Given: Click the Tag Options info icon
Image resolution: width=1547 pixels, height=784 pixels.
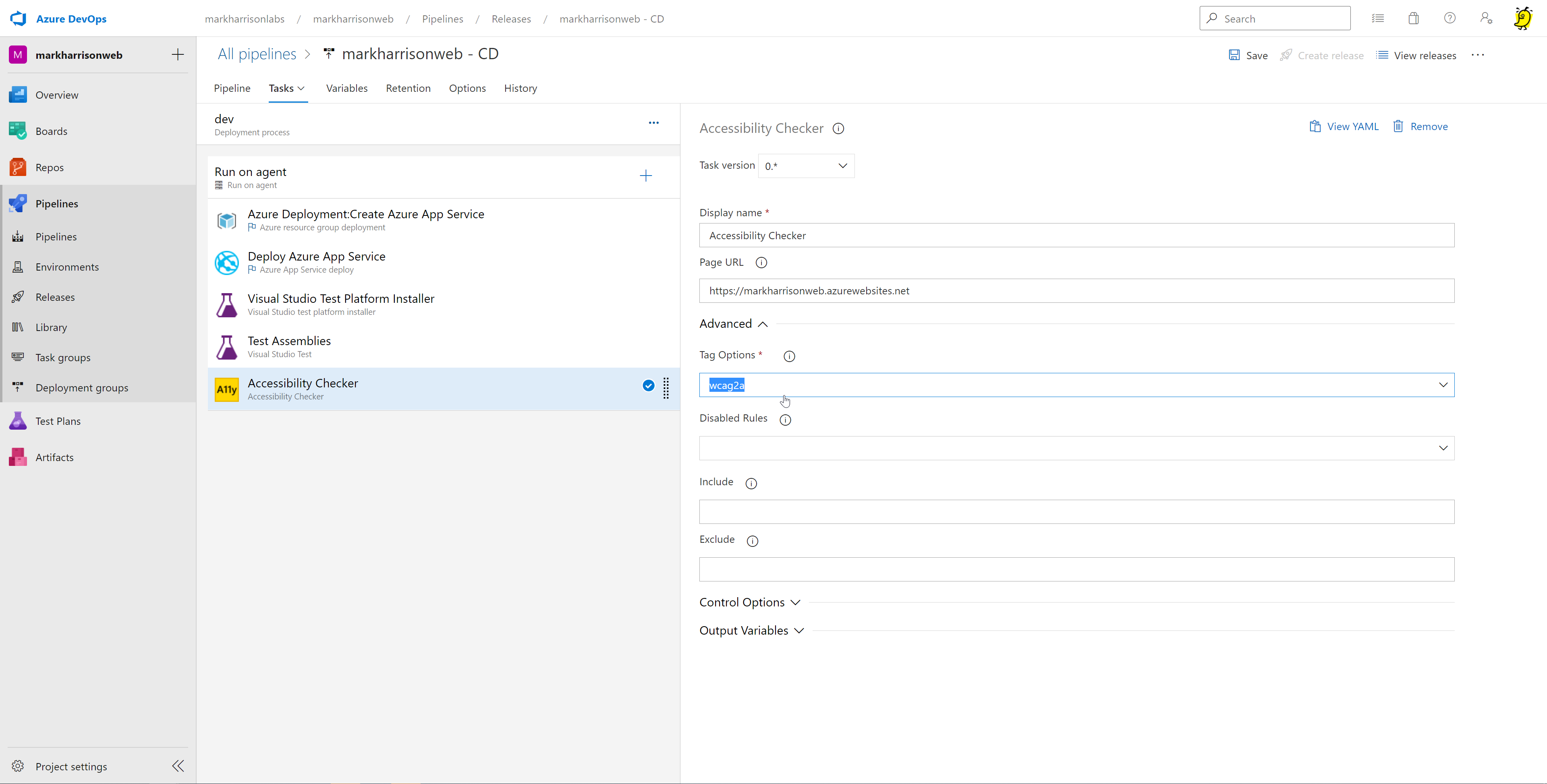Looking at the screenshot, I should click(x=789, y=356).
